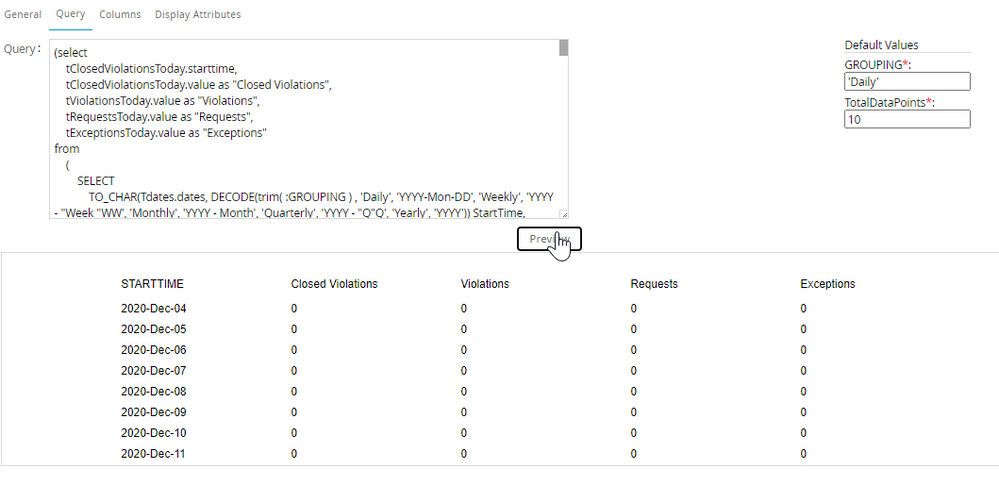Viewport: 999px width, 488px height.
Task: Focus the TotalDataPoints input field
Action: pyautogui.click(x=907, y=119)
